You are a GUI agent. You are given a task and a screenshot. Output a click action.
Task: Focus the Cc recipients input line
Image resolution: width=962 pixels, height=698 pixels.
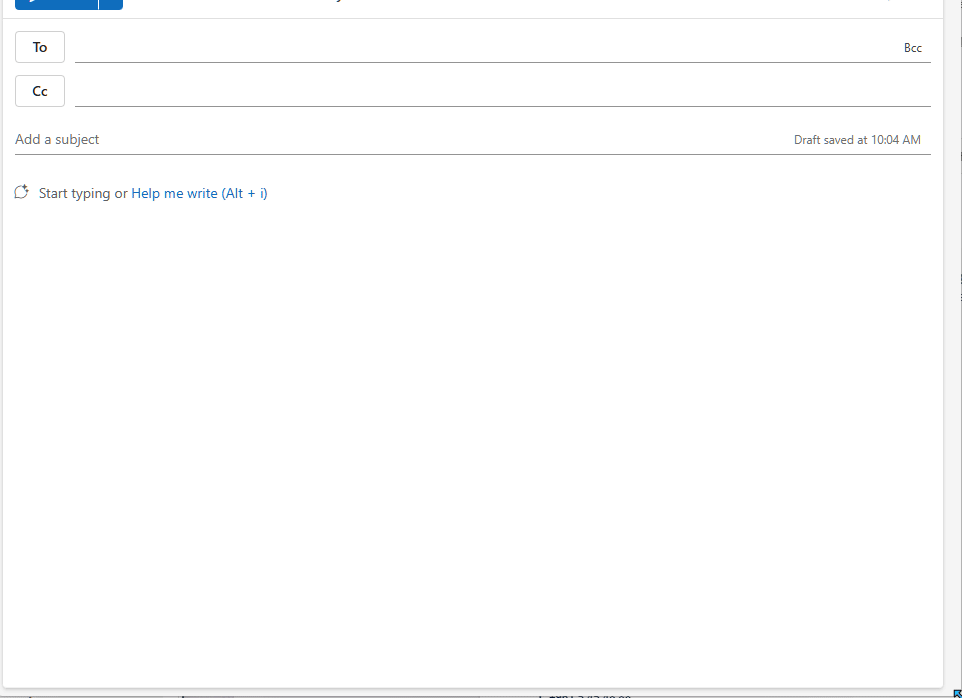coord(502,91)
